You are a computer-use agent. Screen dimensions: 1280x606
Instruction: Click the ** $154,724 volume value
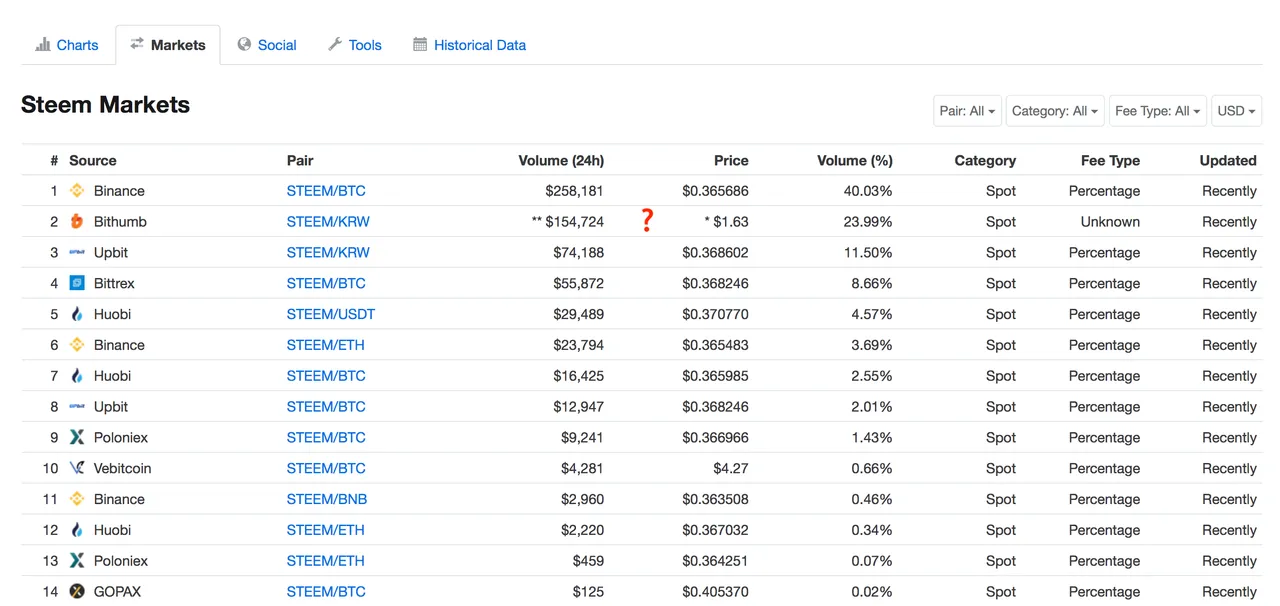(568, 222)
